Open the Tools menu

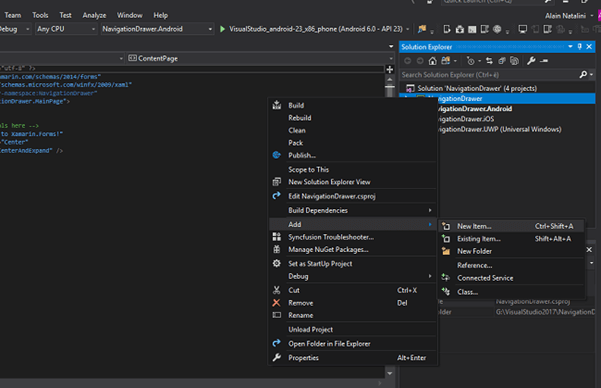40,15
